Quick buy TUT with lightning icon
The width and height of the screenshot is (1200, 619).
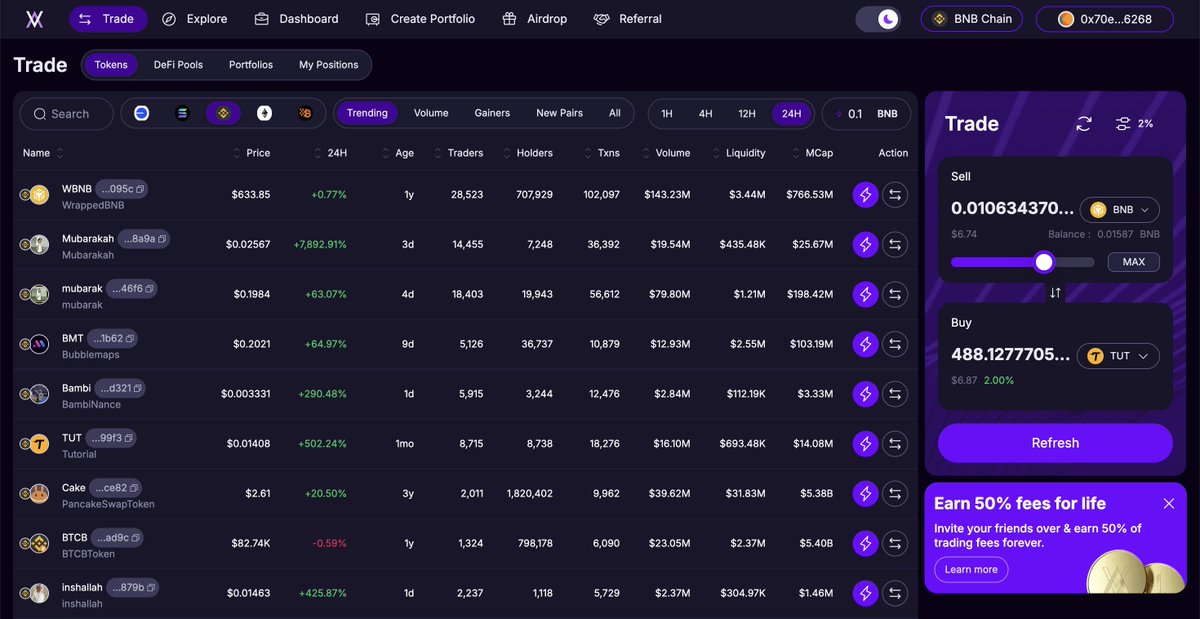[x=865, y=443]
